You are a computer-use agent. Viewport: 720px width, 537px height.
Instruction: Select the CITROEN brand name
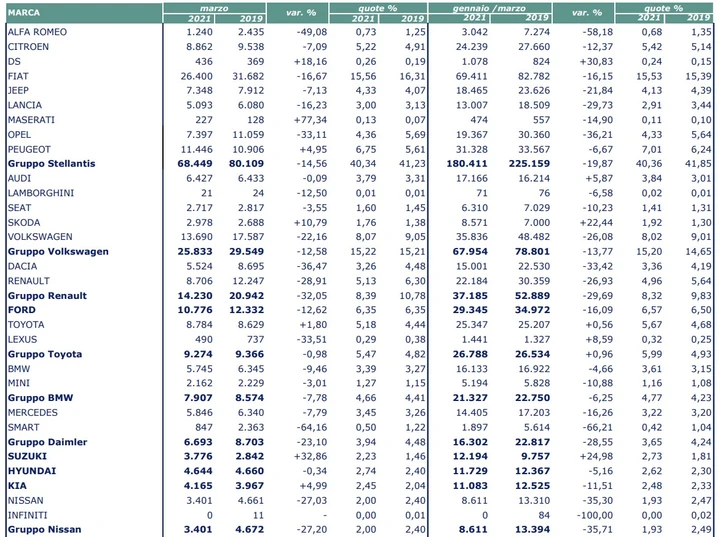[x=28, y=47]
